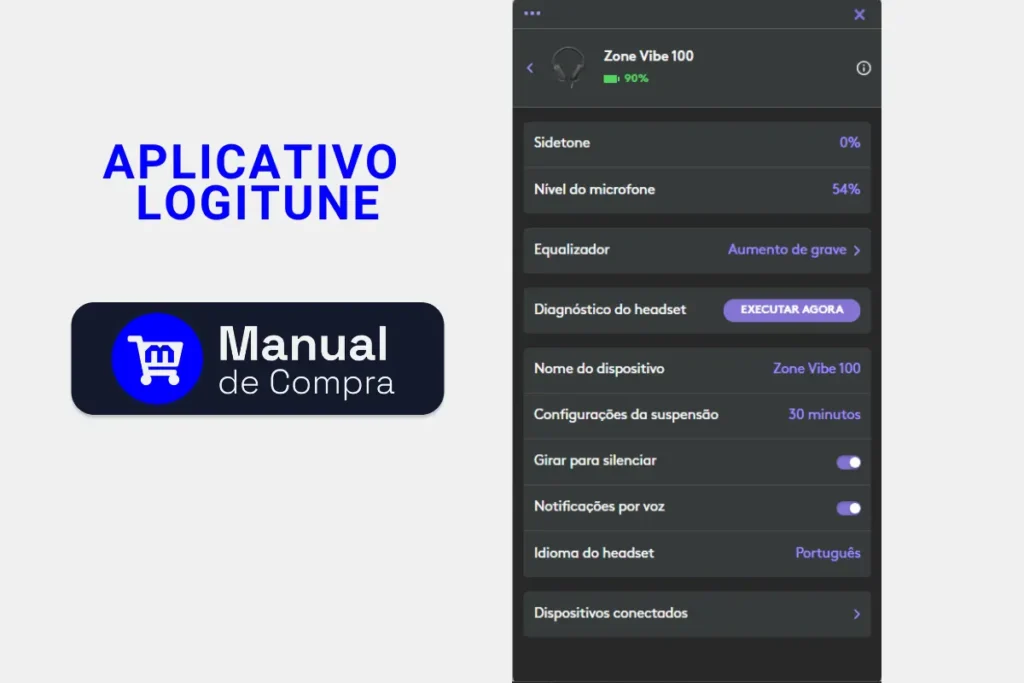Edit device name value Zone Vibe 100
This screenshot has height=683, width=1024.
point(816,368)
